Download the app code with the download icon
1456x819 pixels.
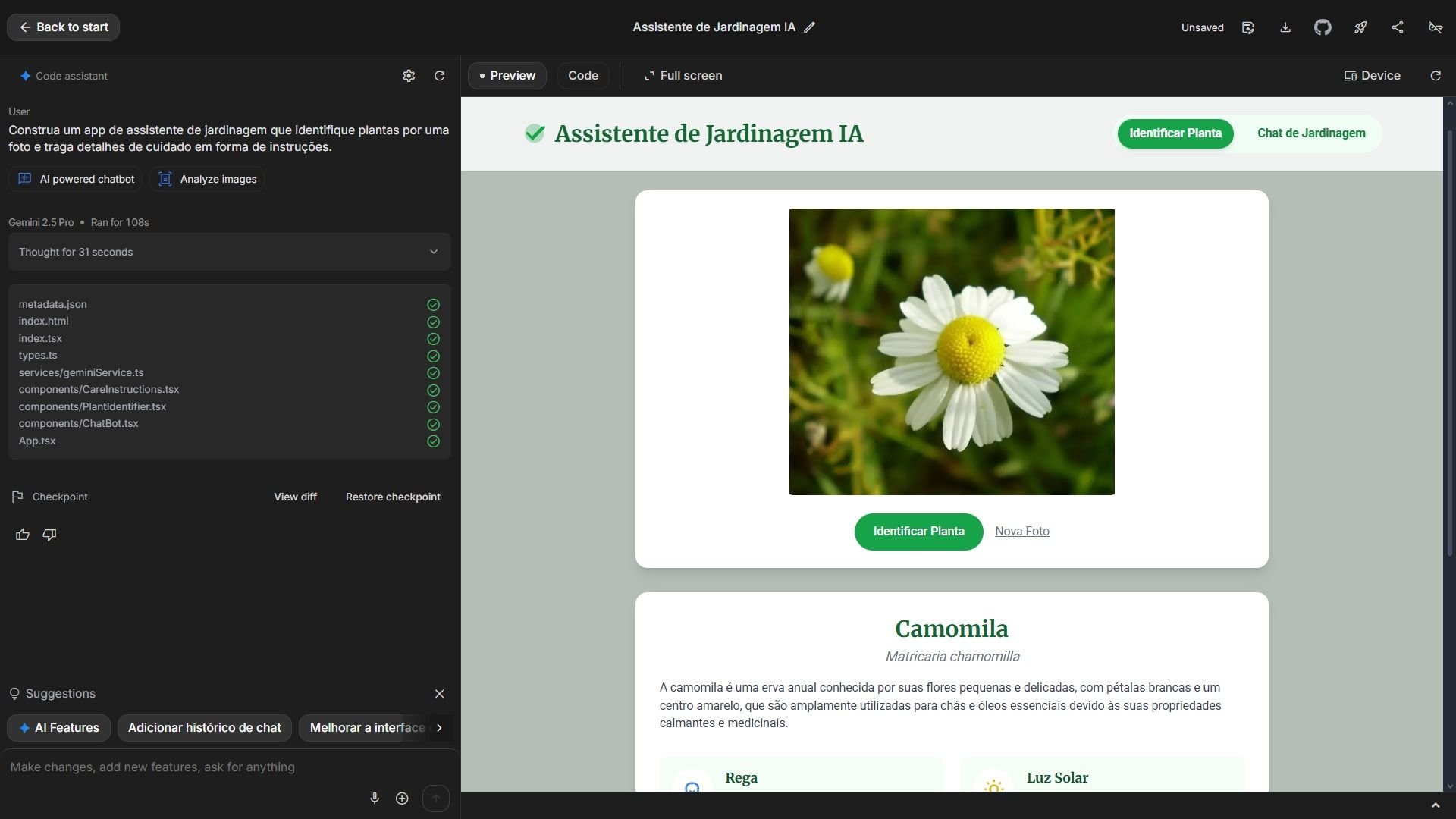coord(1285,27)
